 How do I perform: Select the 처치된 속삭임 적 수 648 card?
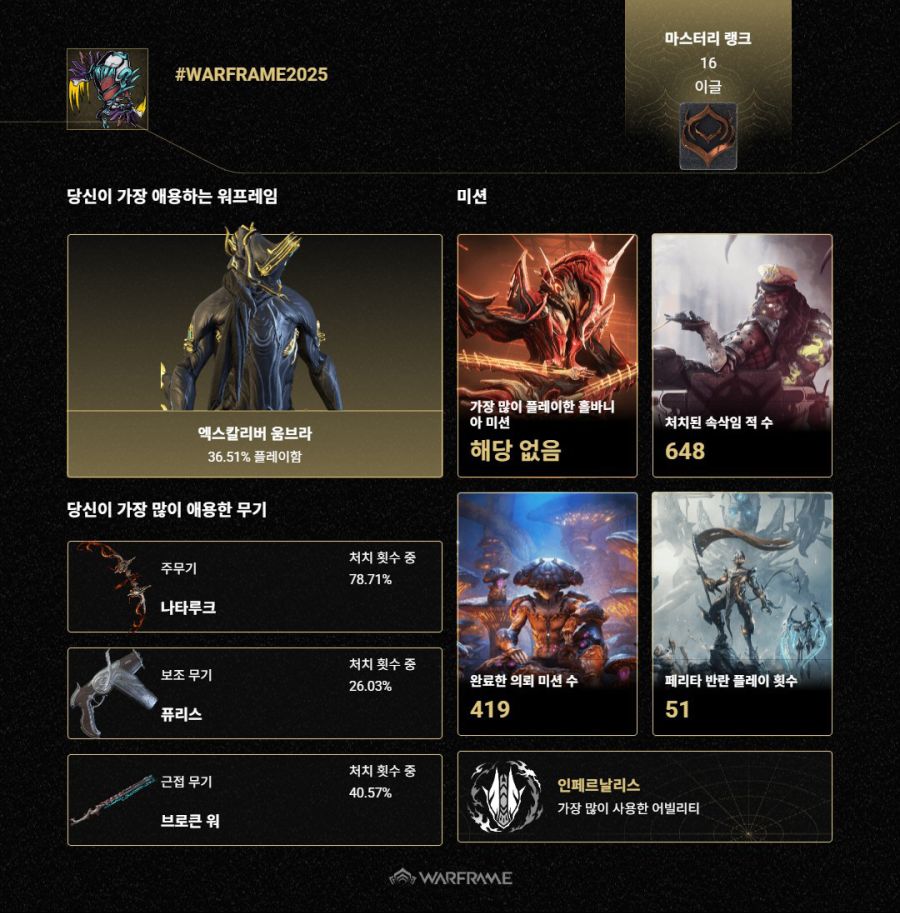tap(742, 355)
